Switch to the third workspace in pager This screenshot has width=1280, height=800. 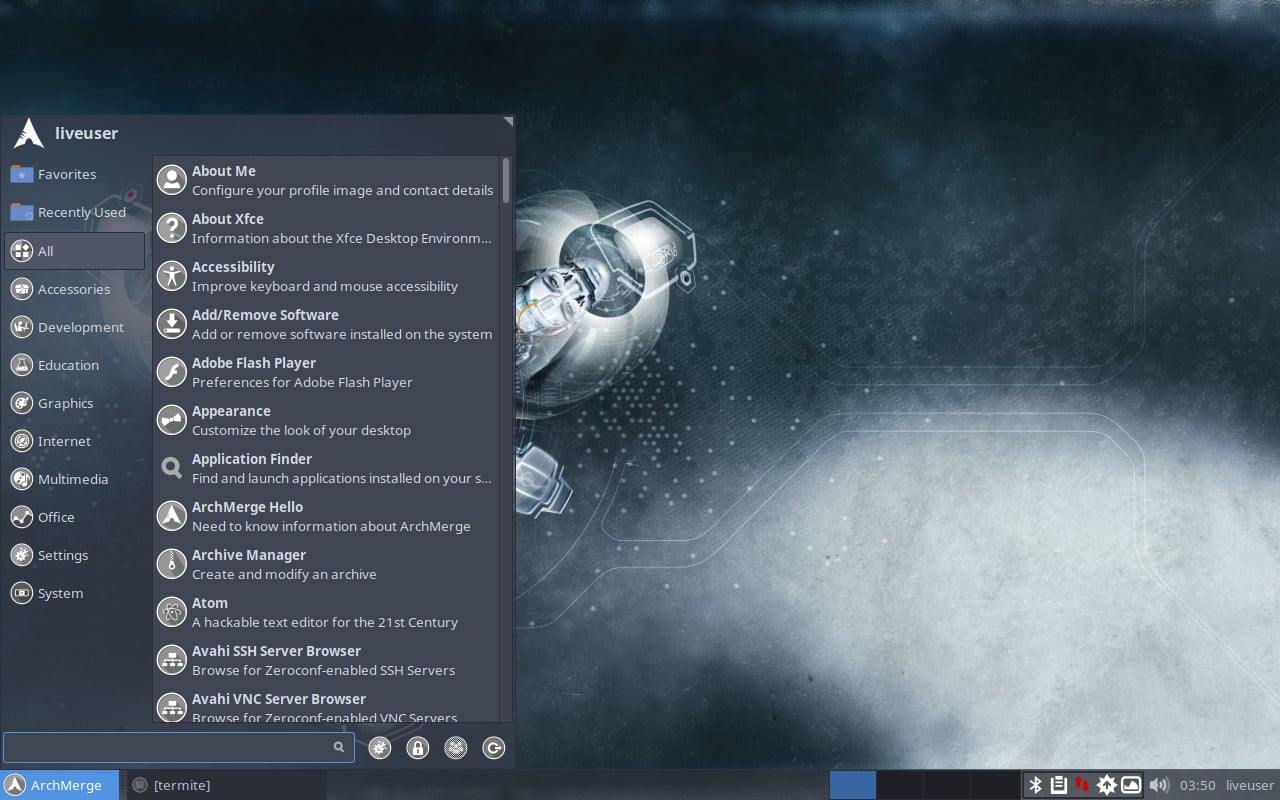tap(946, 785)
